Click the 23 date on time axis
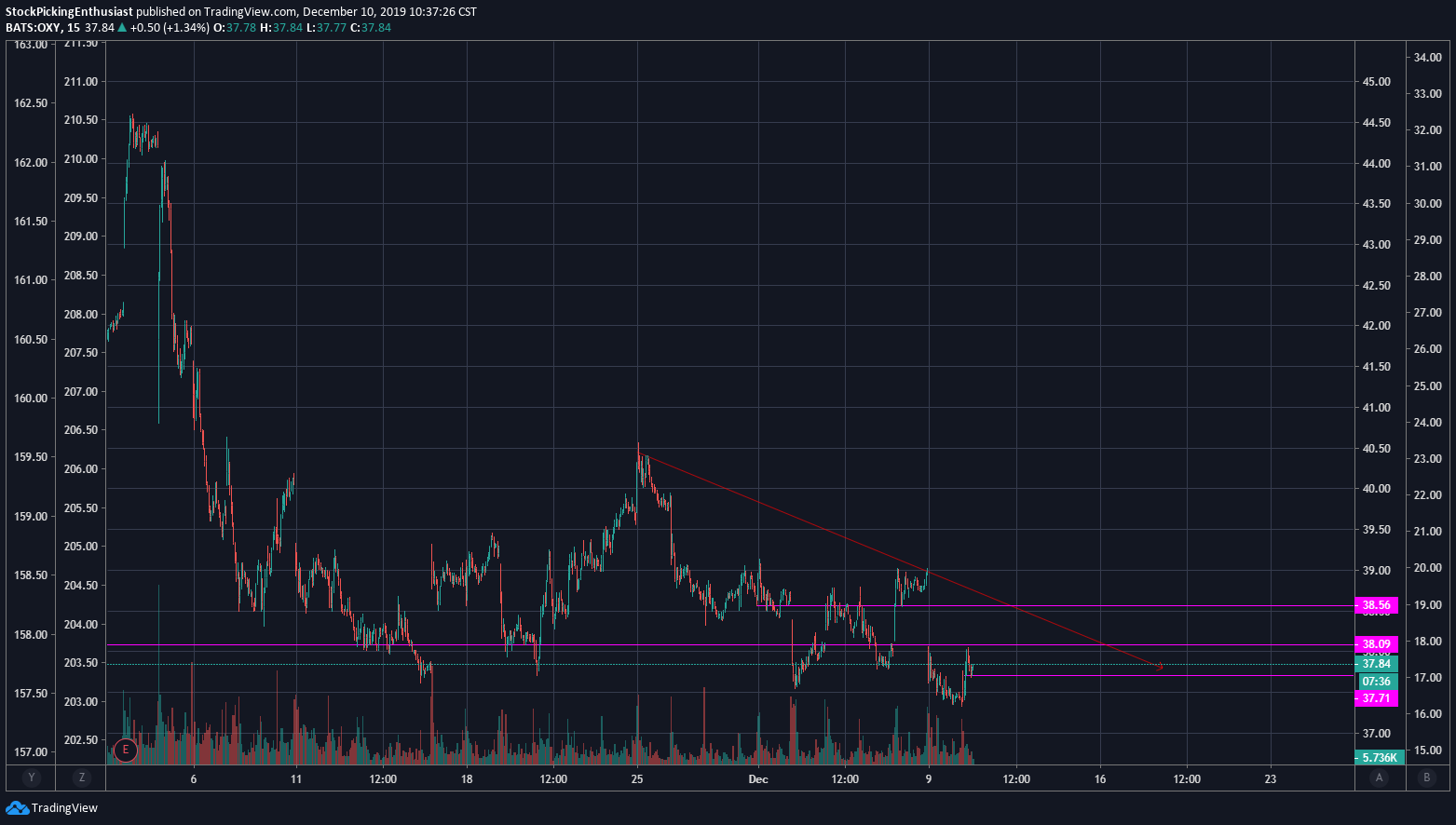Viewport: 1456px width, 825px height. tap(1271, 779)
